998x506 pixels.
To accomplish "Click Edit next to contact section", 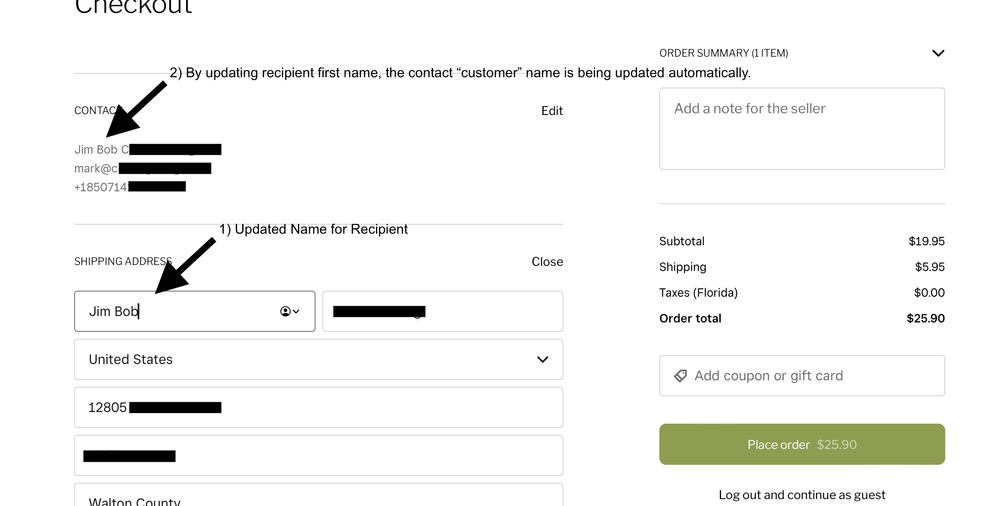I will [x=552, y=111].
